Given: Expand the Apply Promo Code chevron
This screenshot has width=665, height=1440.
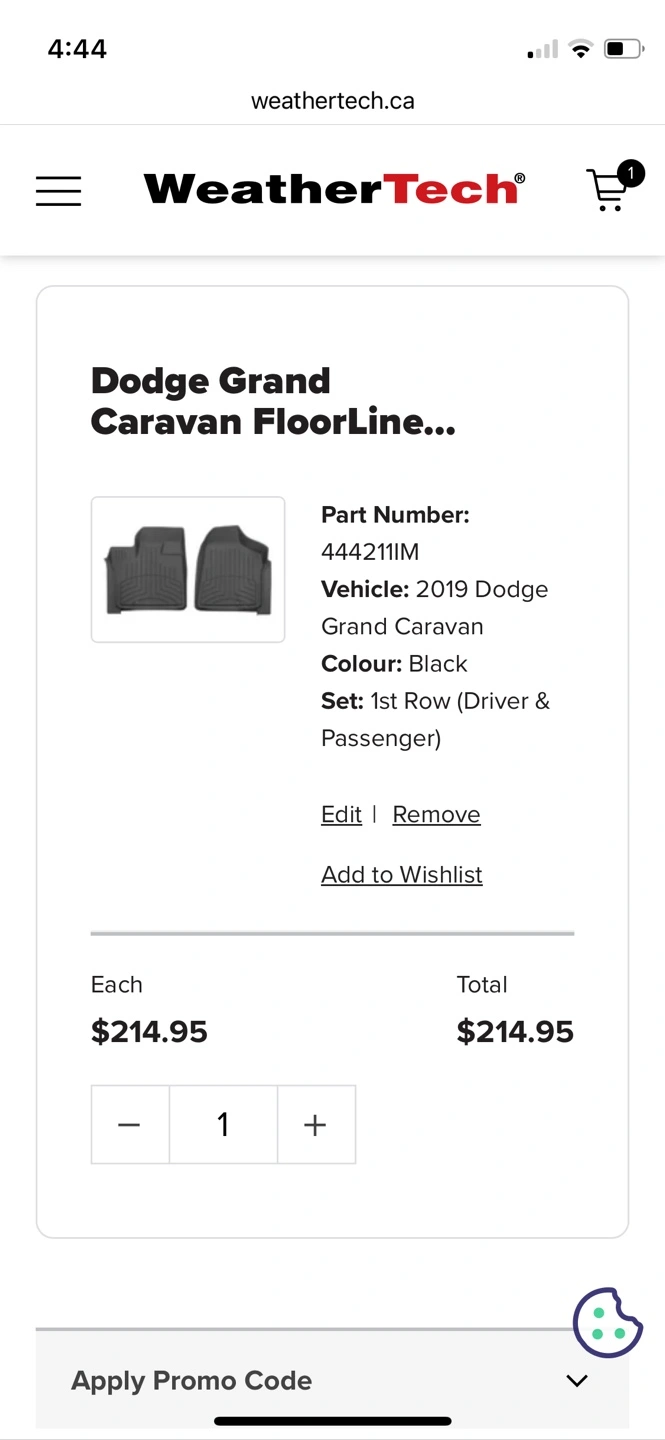Looking at the screenshot, I should pyautogui.click(x=577, y=1381).
